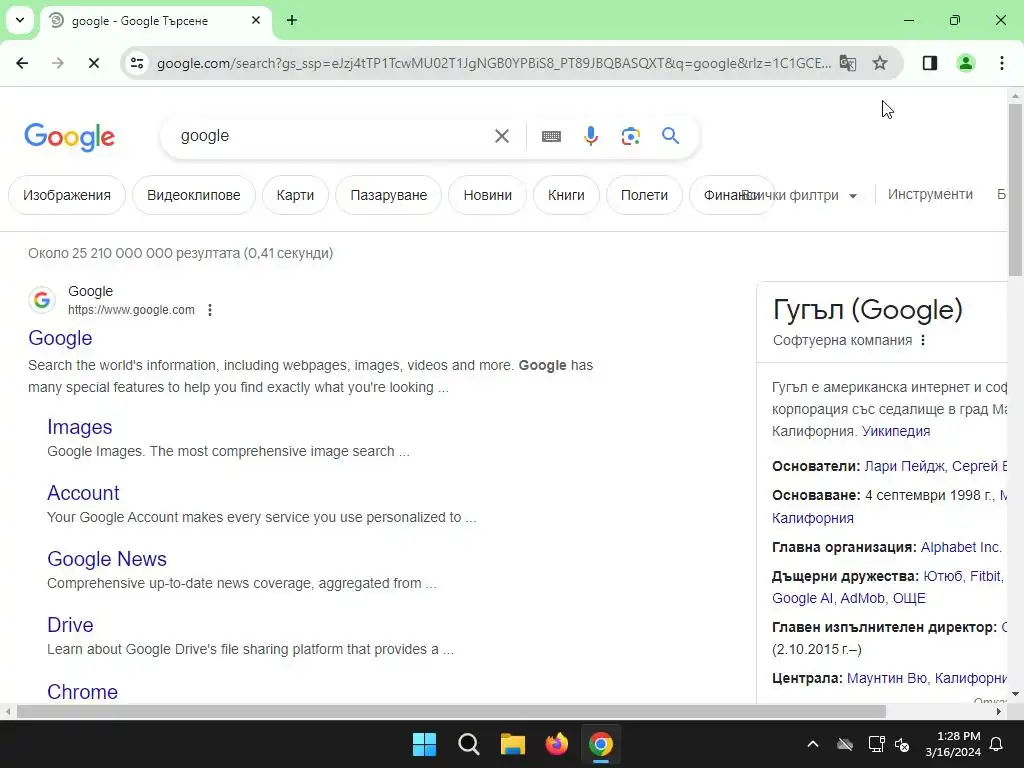The image size is (1024, 768).
Task: Open a new browser tab
Action: click(x=292, y=20)
